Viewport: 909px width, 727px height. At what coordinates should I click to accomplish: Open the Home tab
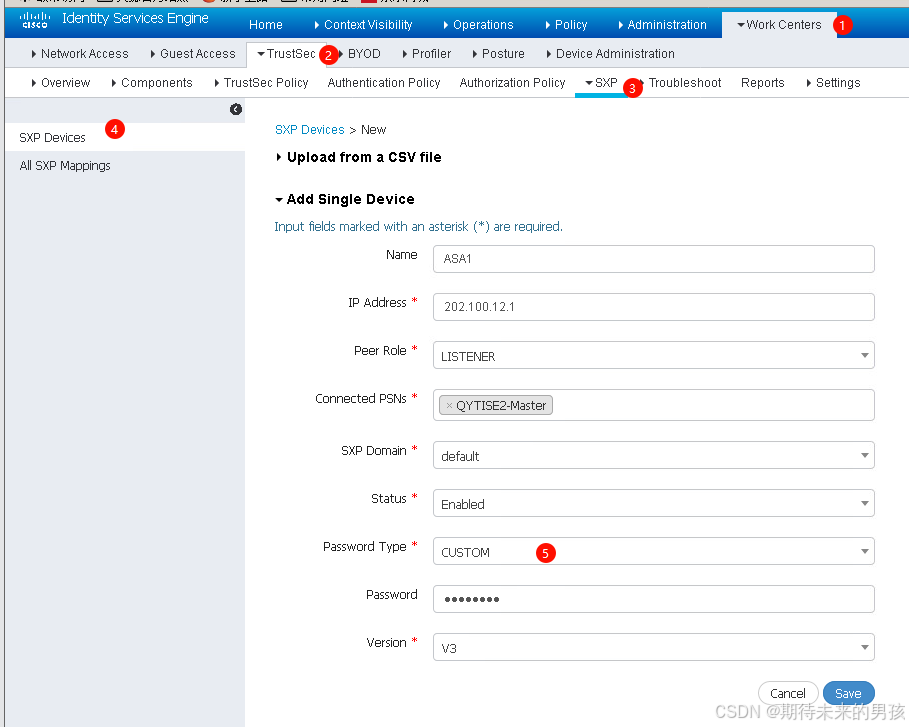pos(266,25)
